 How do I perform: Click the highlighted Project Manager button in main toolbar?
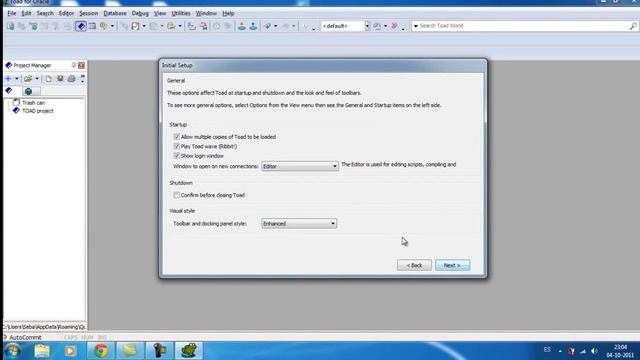pos(81,26)
